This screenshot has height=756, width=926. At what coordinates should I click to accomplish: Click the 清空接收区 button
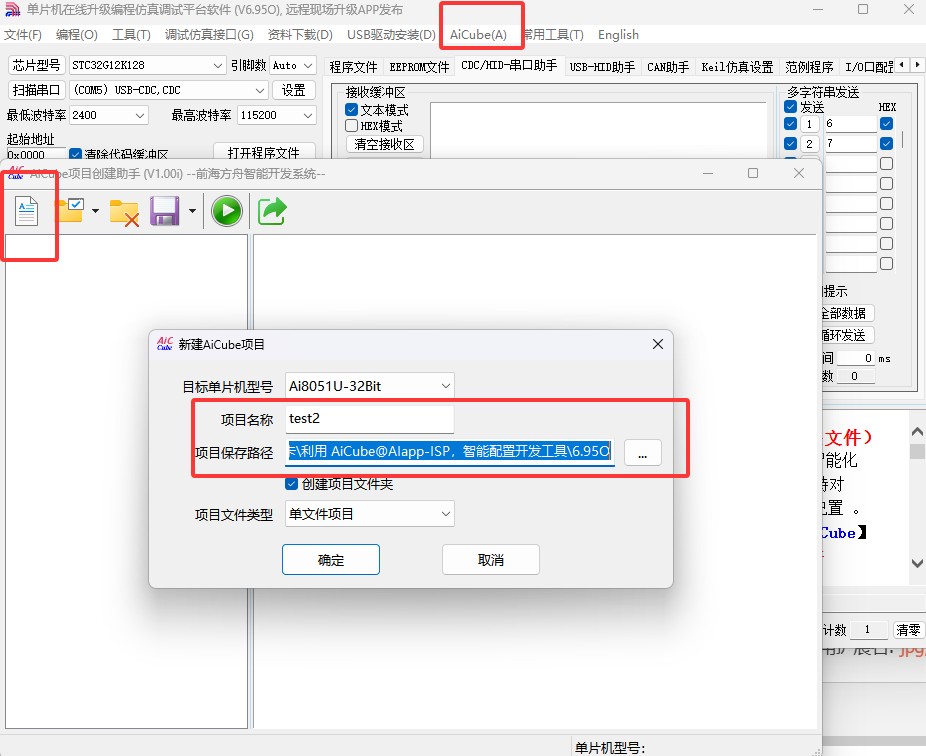[x=384, y=144]
